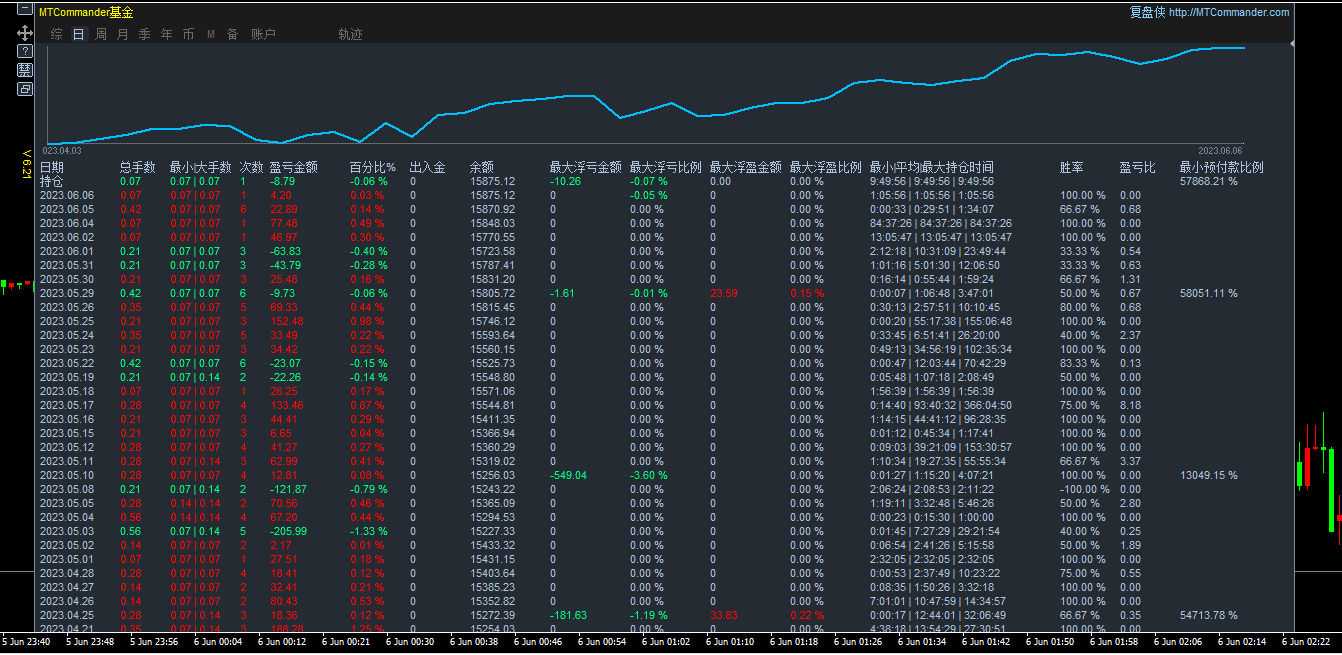This screenshot has height=655, width=1342.
Task: Click the blue equity curve chart
Action: (645, 97)
